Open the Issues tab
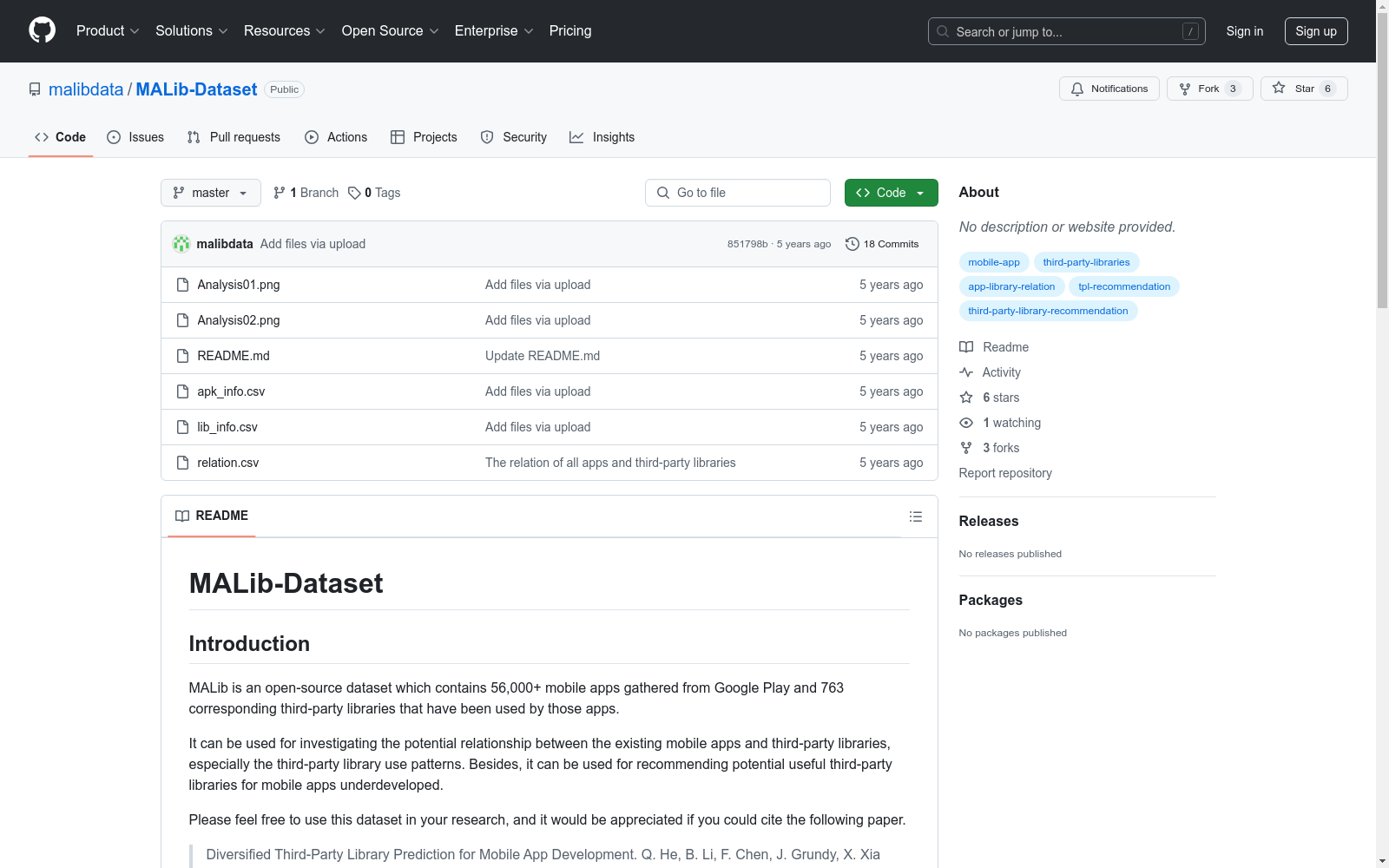 click(x=135, y=137)
